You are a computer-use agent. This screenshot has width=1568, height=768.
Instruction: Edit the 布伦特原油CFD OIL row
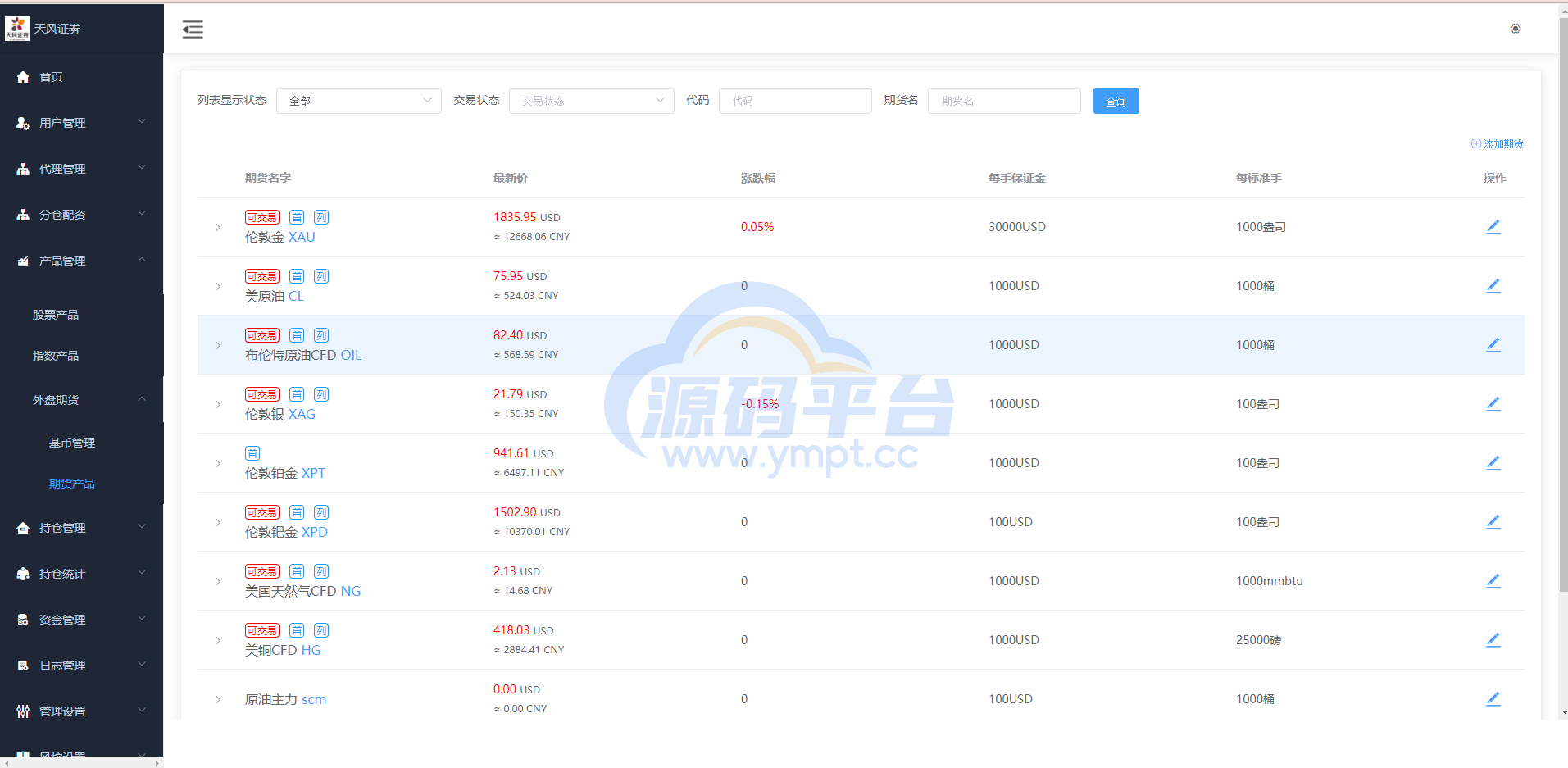click(1493, 345)
